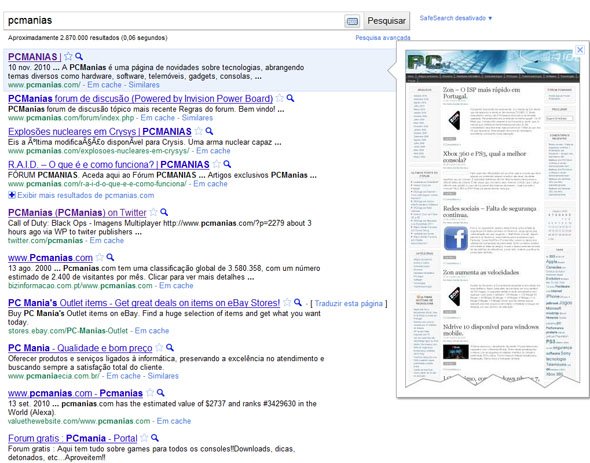Screen dimensions: 590x463
Task: Open Em cache for bizinformacao.com.pt result
Action: (176, 285)
